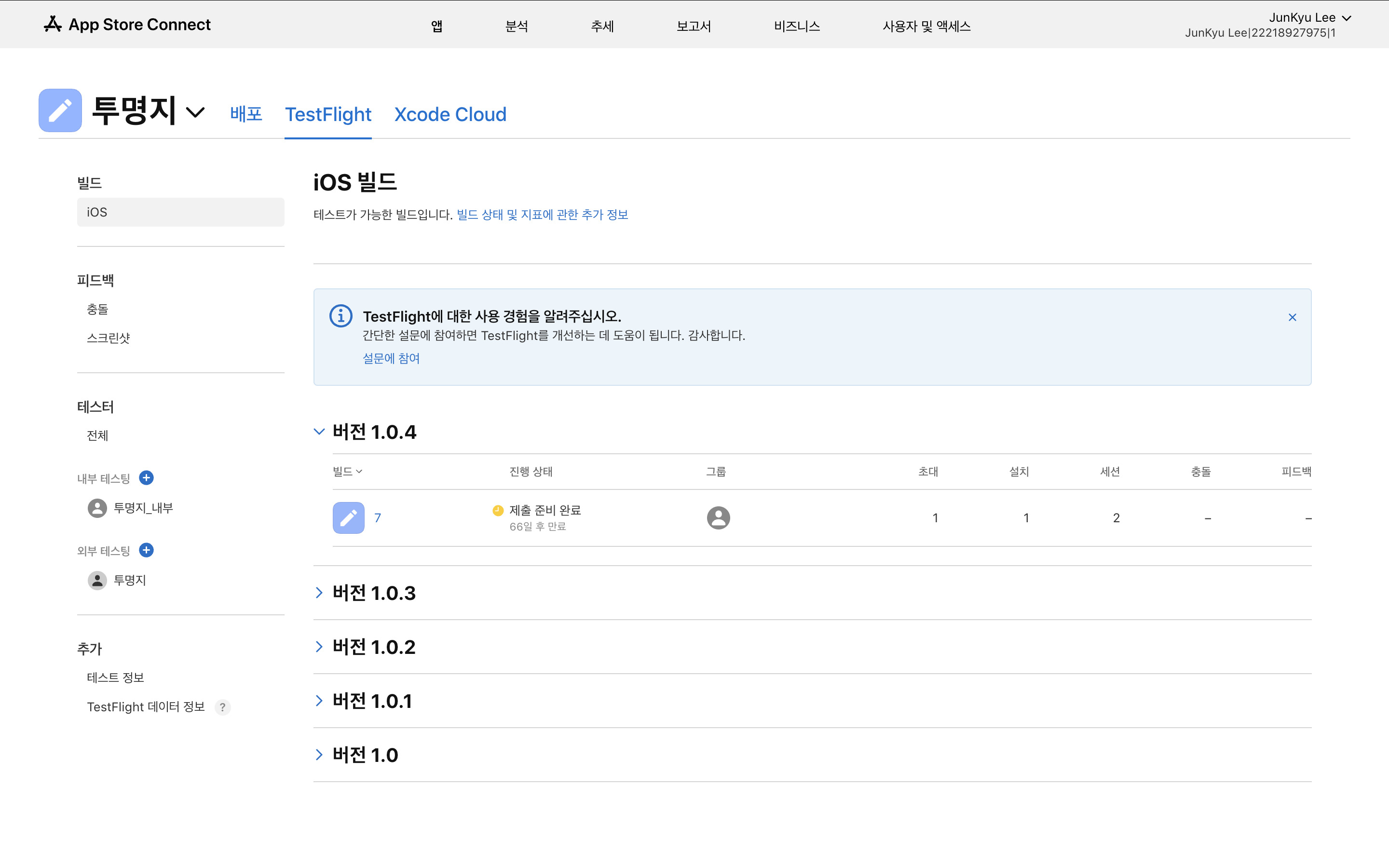Open 사용자 및 액세스 in top navigation
The image size is (1389, 868).
click(x=926, y=26)
